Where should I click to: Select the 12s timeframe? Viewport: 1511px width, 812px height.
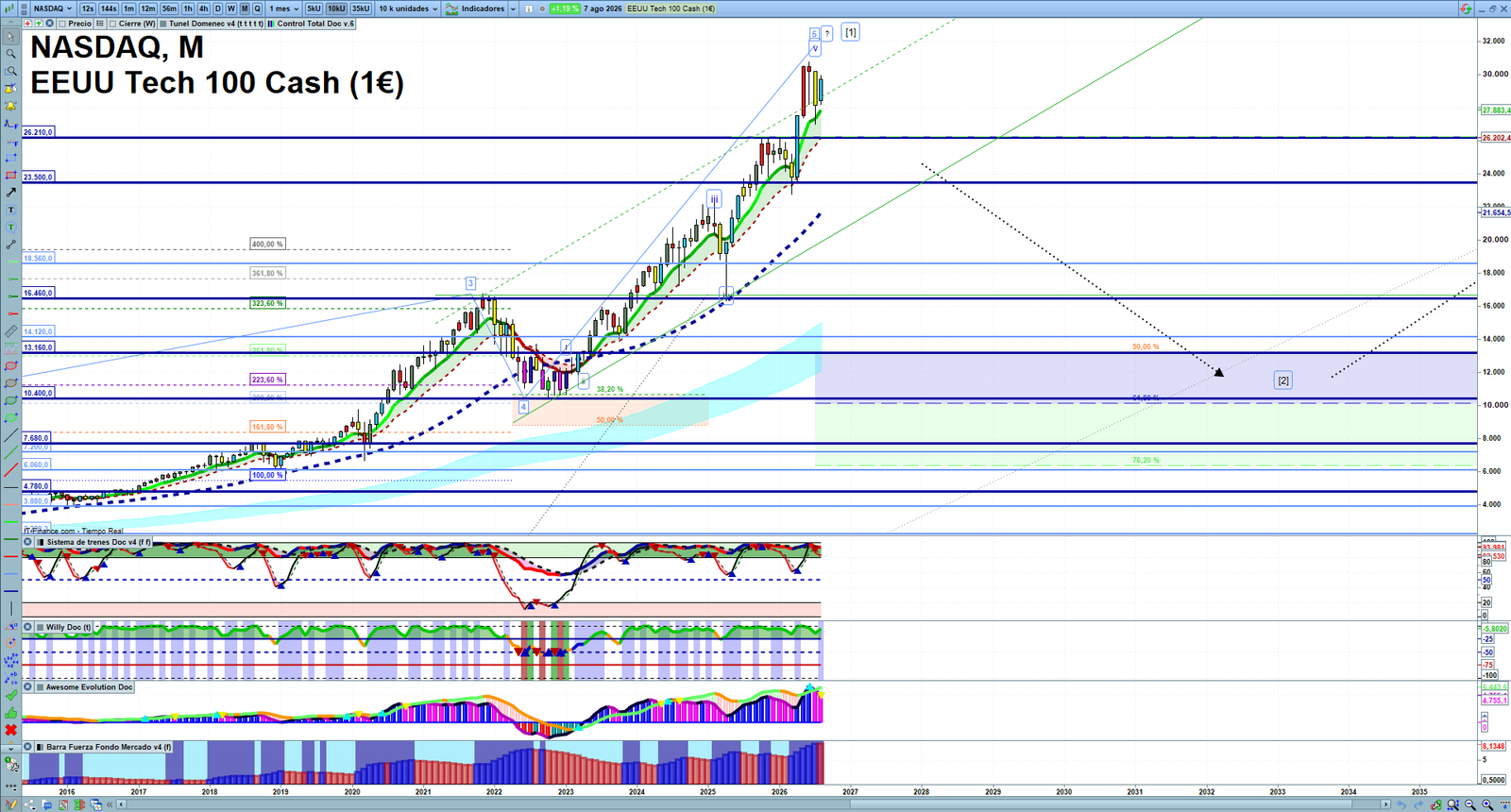[87, 8]
